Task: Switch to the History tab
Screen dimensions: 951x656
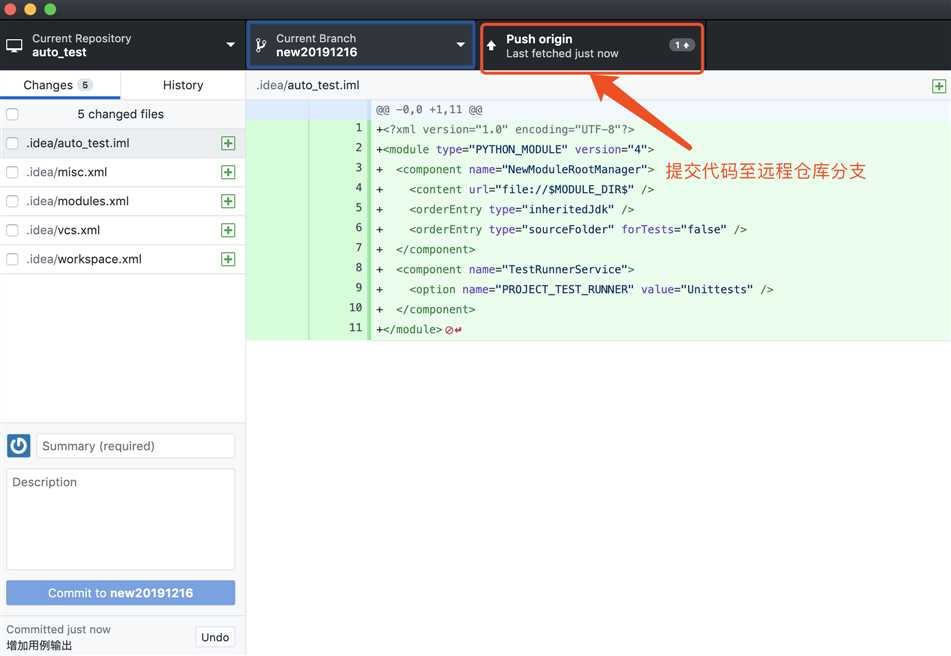Action: coord(183,85)
